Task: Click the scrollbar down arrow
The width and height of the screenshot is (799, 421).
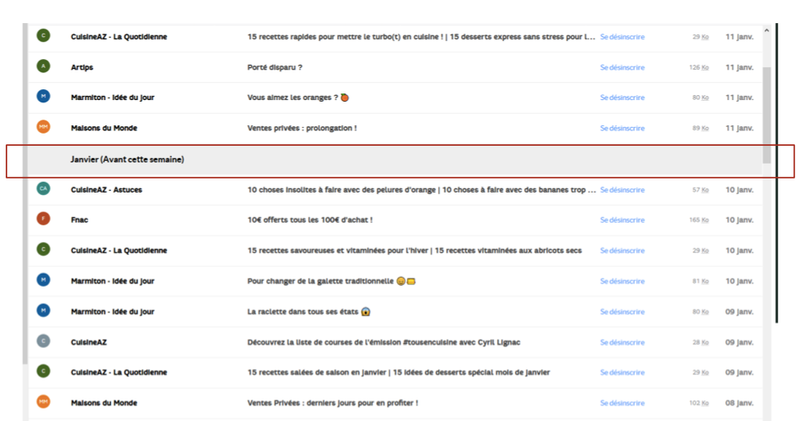Action: pyautogui.click(x=767, y=411)
